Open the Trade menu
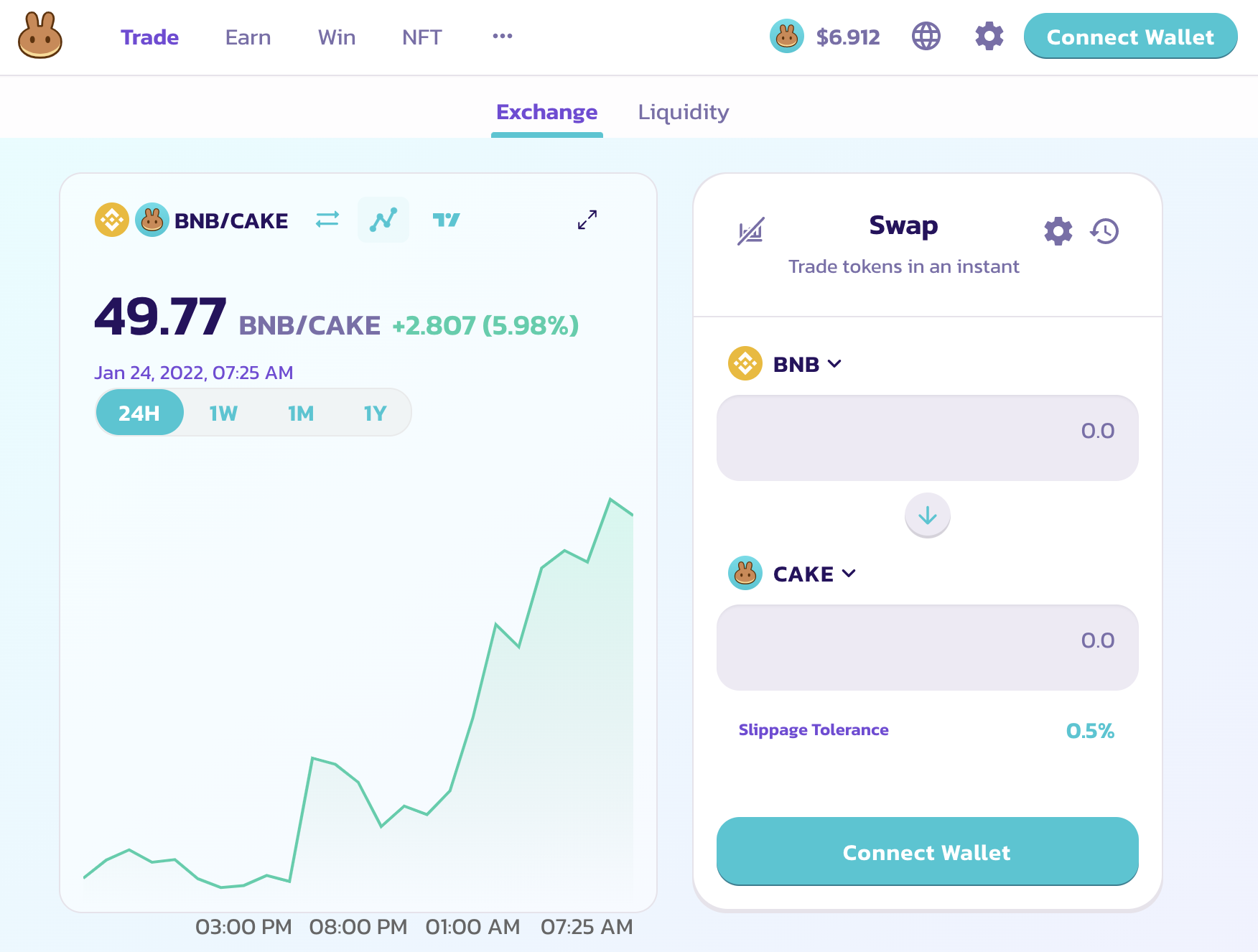The image size is (1258, 952). click(x=149, y=37)
